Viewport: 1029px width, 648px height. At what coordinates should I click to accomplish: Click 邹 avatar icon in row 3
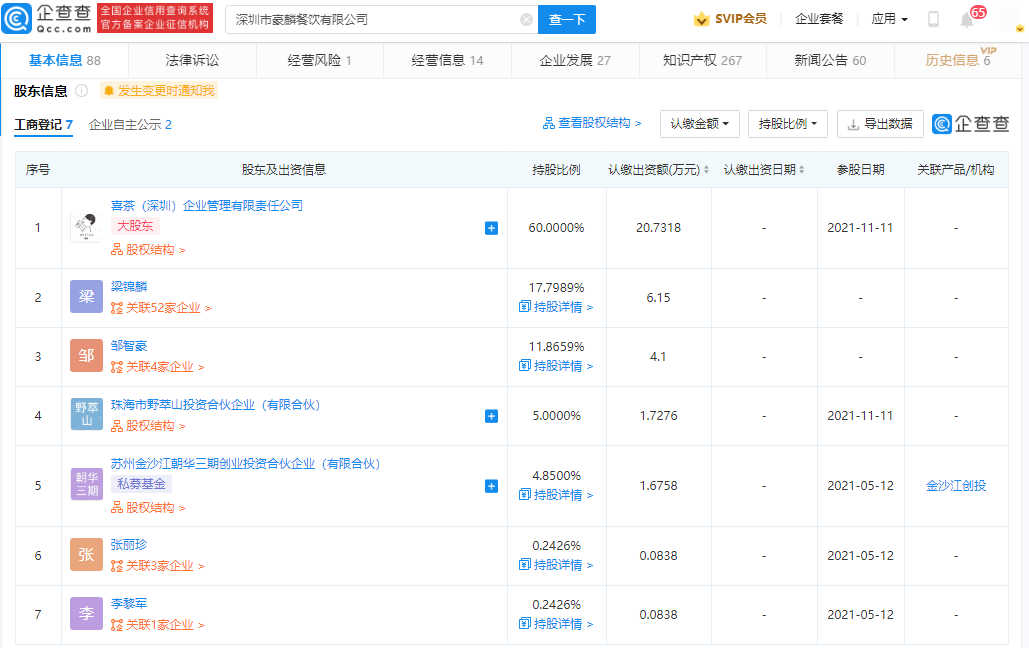pyautogui.click(x=87, y=356)
